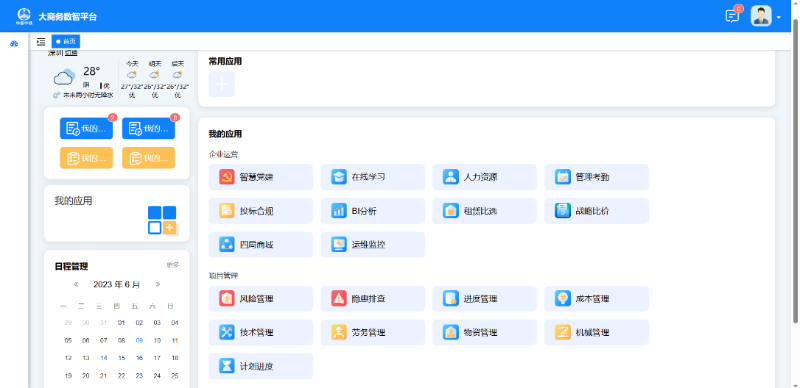Open the blue 我的… button with badge 2
The image size is (800, 388).
86,128
